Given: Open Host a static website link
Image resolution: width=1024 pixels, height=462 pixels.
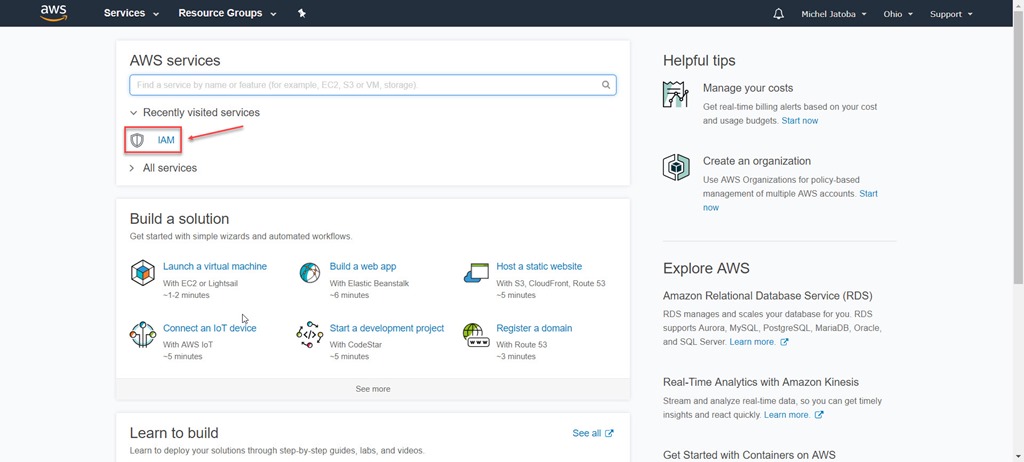Looking at the screenshot, I should tap(539, 267).
